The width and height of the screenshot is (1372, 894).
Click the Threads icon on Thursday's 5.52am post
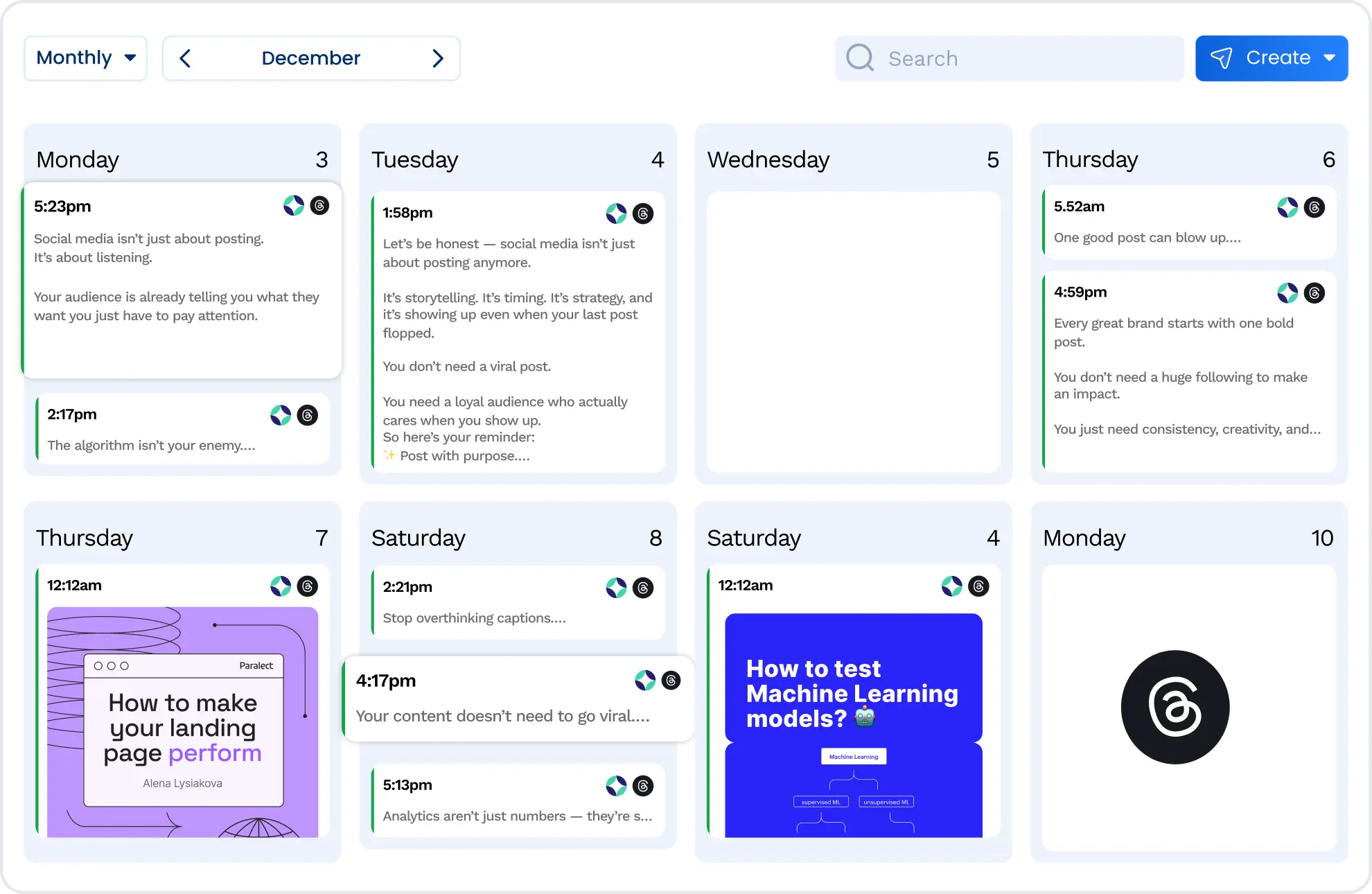1314,207
